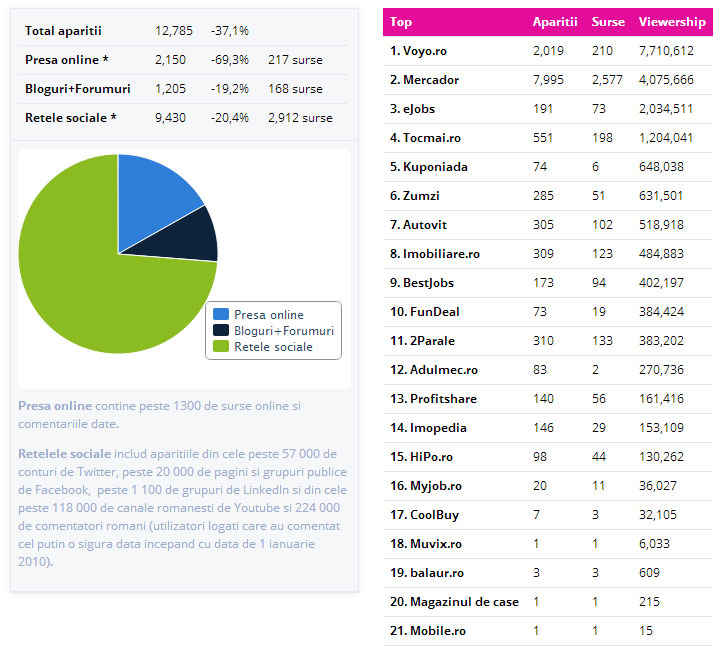Open the 15. HiPo.ro entry
This screenshot has width=723, height=653.
[x=421, y=457]
